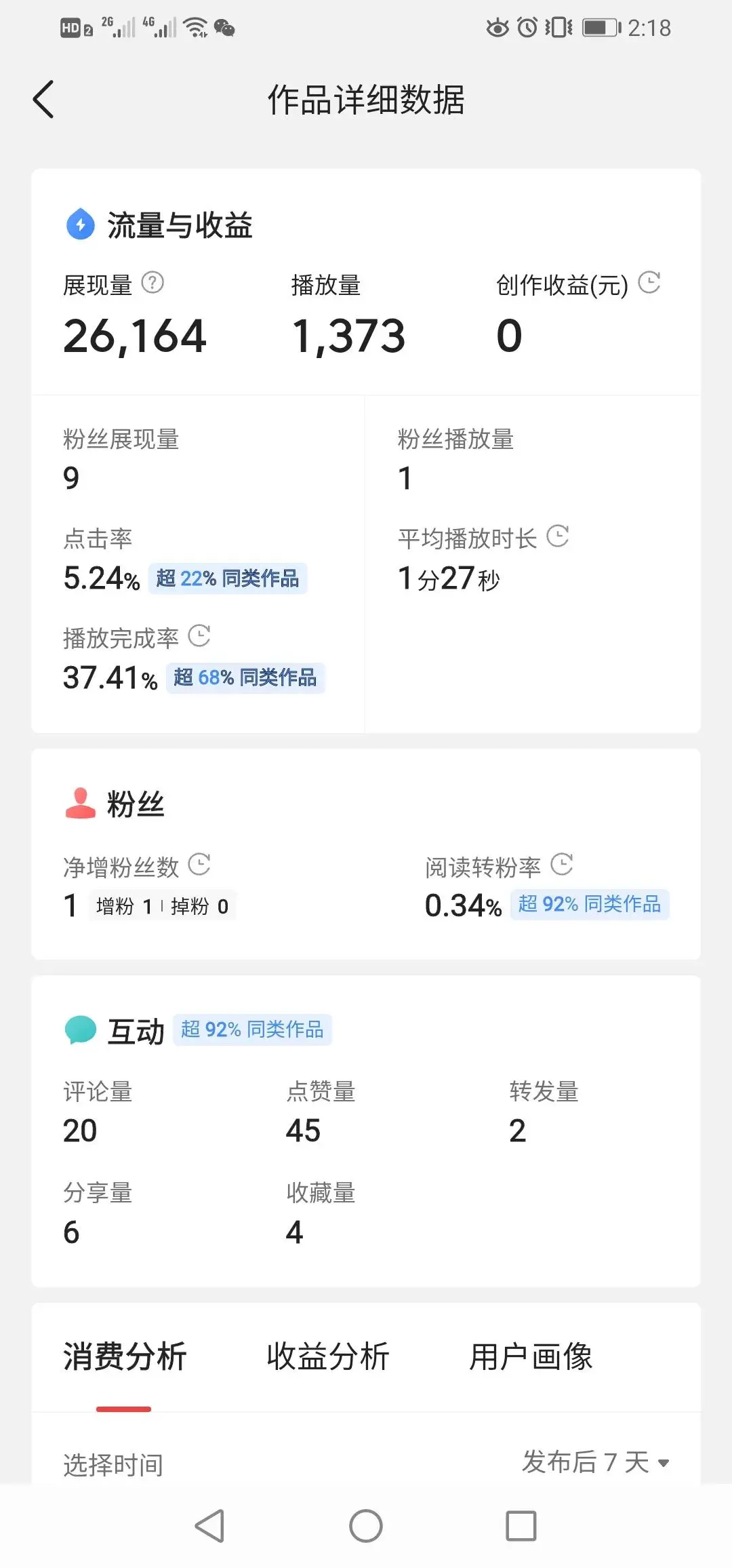Viewport: 732px width, 1568px height.
Task: Tap the clock icon next to 播放完成率
Action: [x=199, y=636]
